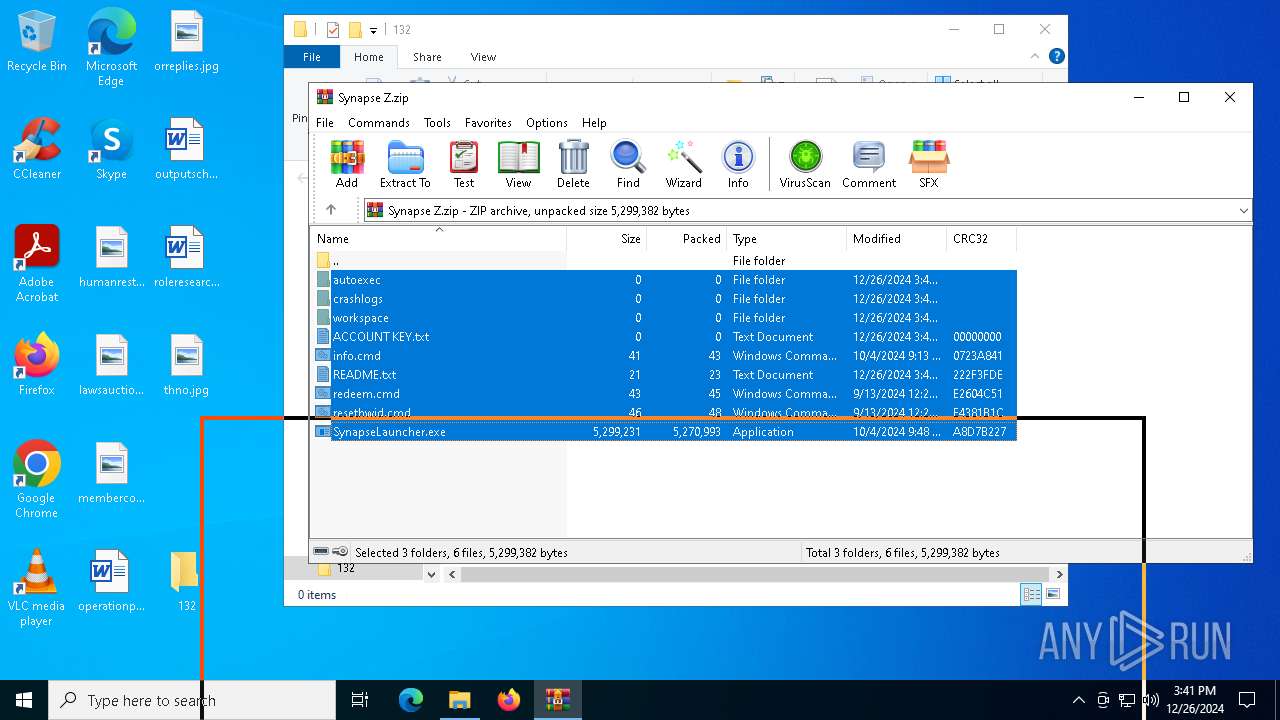Open Recycle Bin desktop icon
This screenshot has height=720, width=1280.
tap(37, 42)
